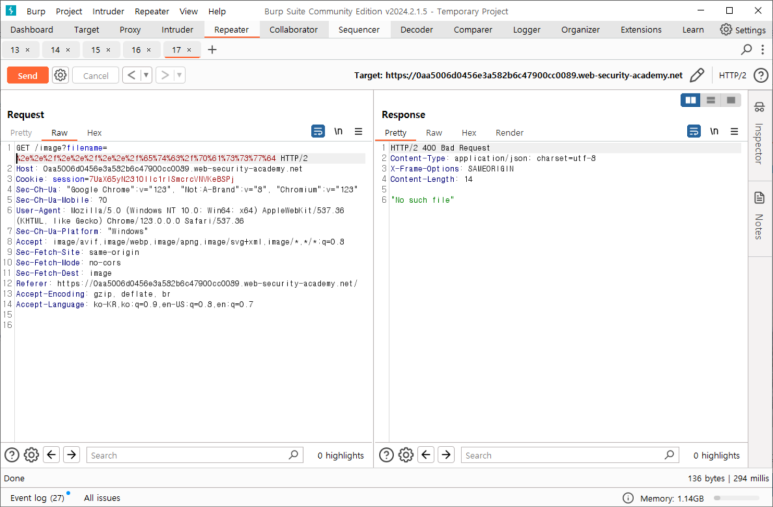The height and width of the screenshot is (507, 773).
Task: Add a new Repeater tab
Action: click(x=212, y=49)
